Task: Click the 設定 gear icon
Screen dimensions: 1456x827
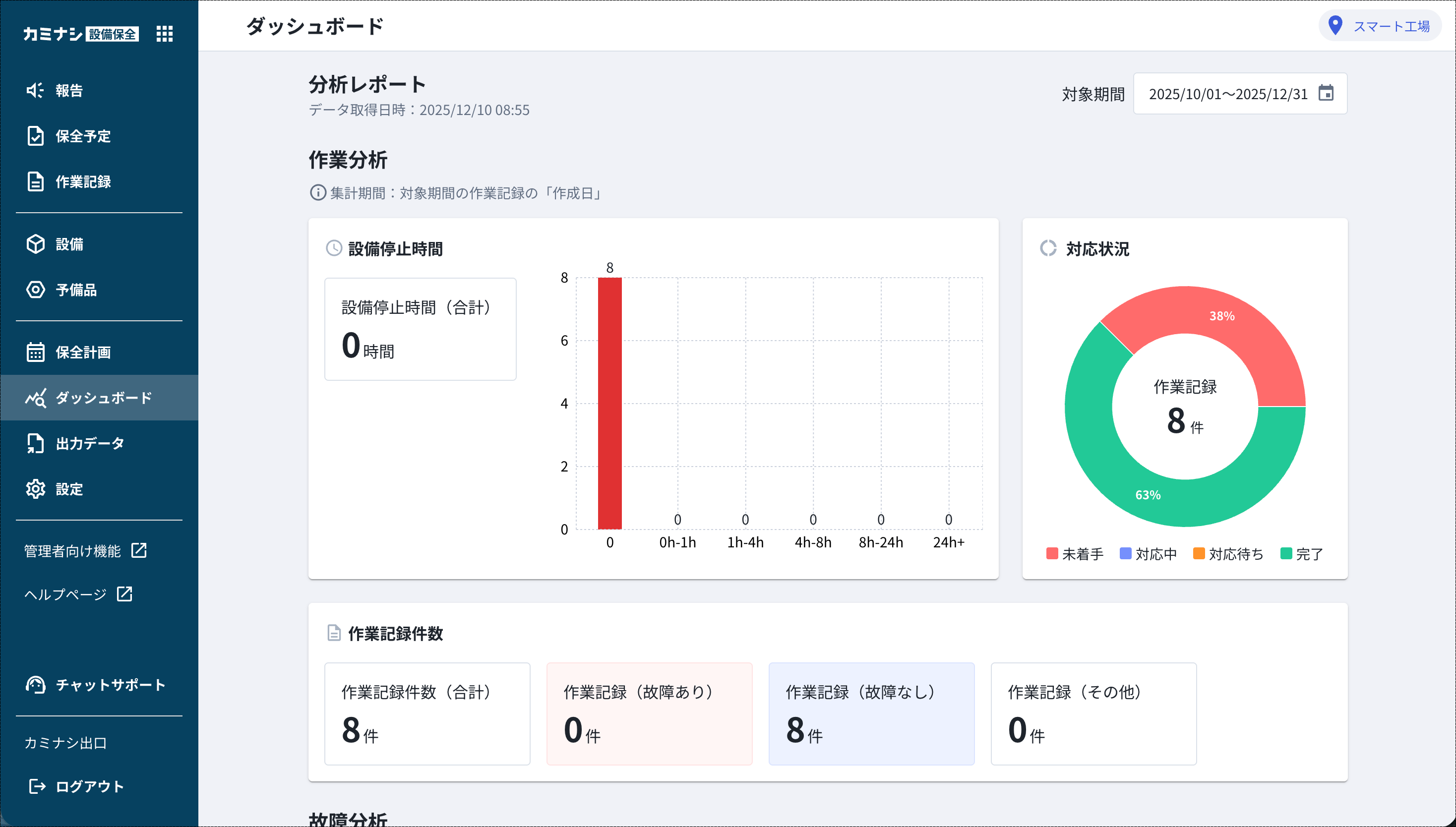Action: click(x=35, y=488)
